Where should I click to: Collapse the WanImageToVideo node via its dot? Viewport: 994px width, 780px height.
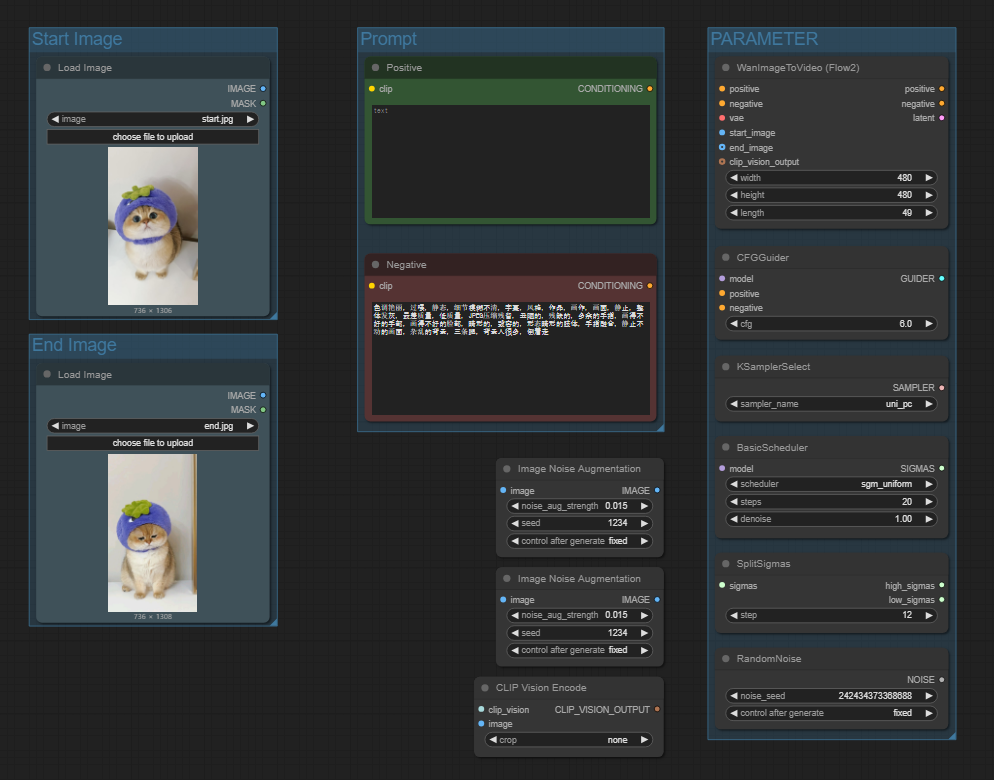click(726, 68)
